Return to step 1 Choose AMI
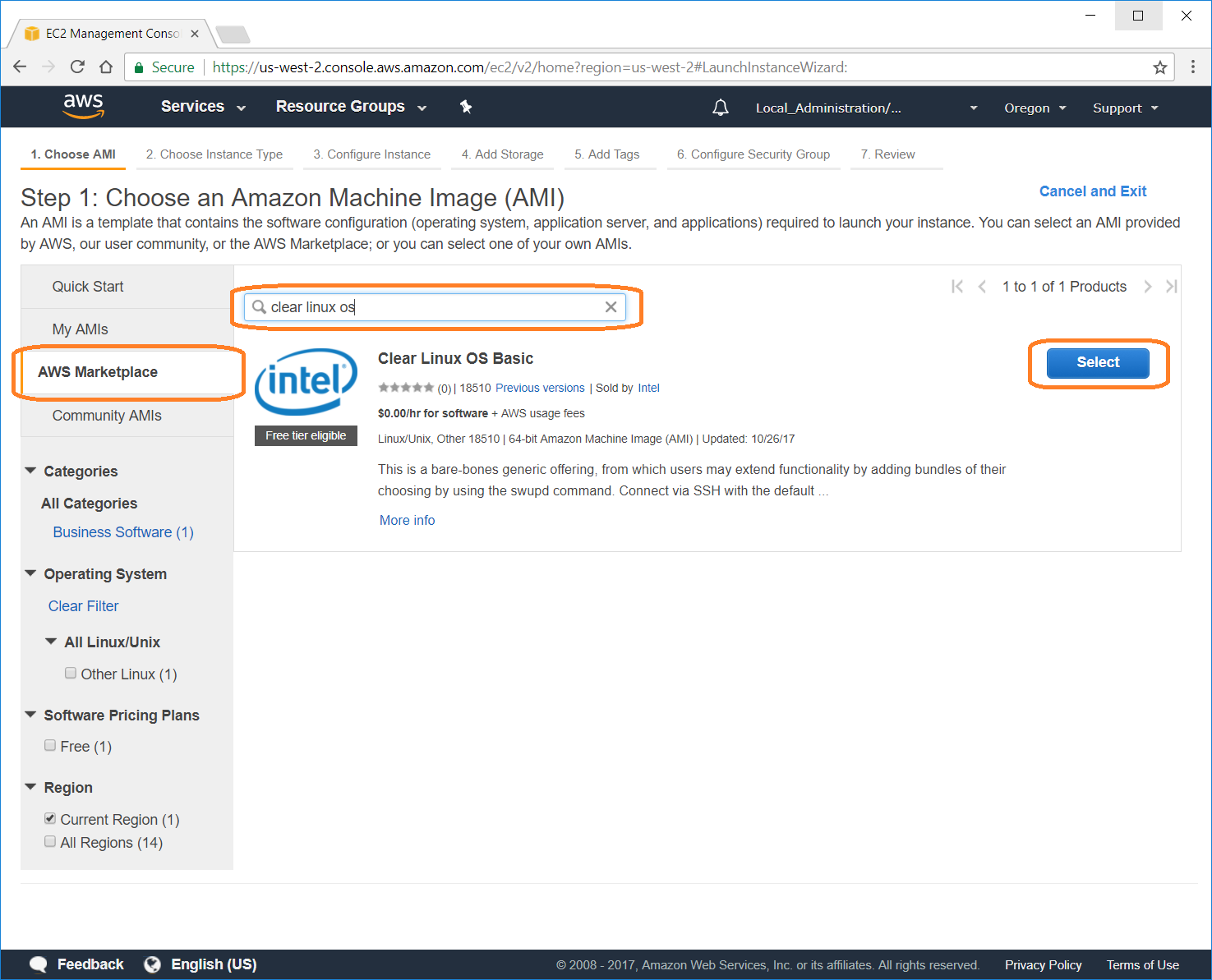1212x980 pixels. (x=73, y=154)
